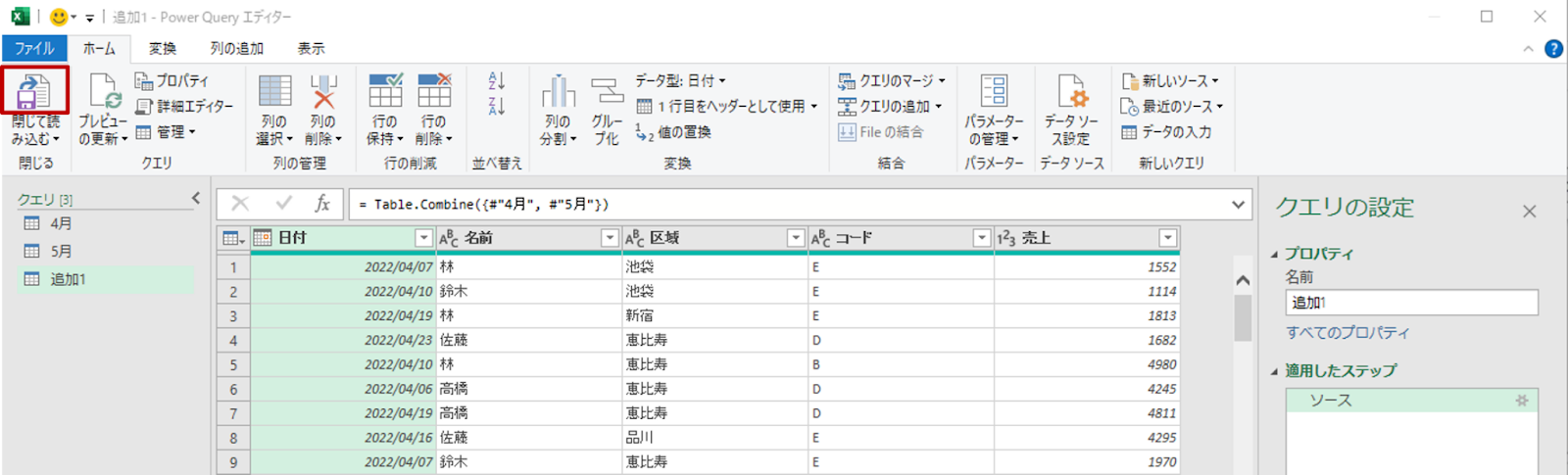The image size is (1568, 475).
Task: Click the 行の削除 remove rows icon
Action: pyautogui.click(x=434, y=90)
